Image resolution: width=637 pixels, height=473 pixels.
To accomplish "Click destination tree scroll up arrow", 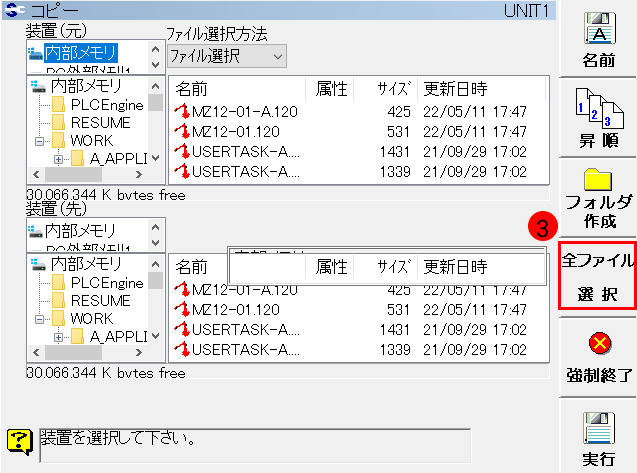I will 156,264.
